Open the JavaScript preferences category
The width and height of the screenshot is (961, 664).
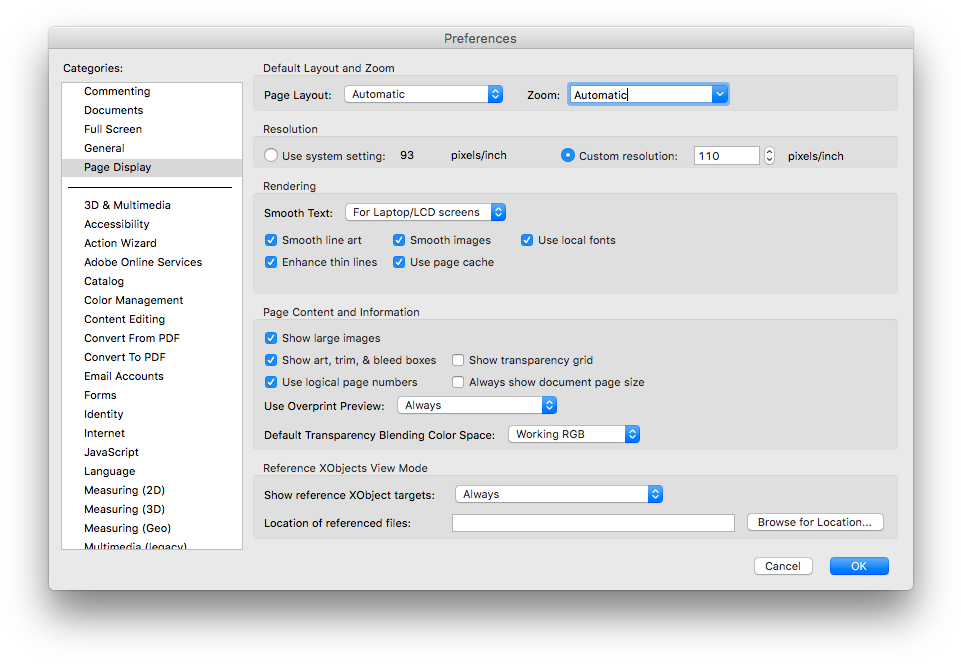point(111,452)
